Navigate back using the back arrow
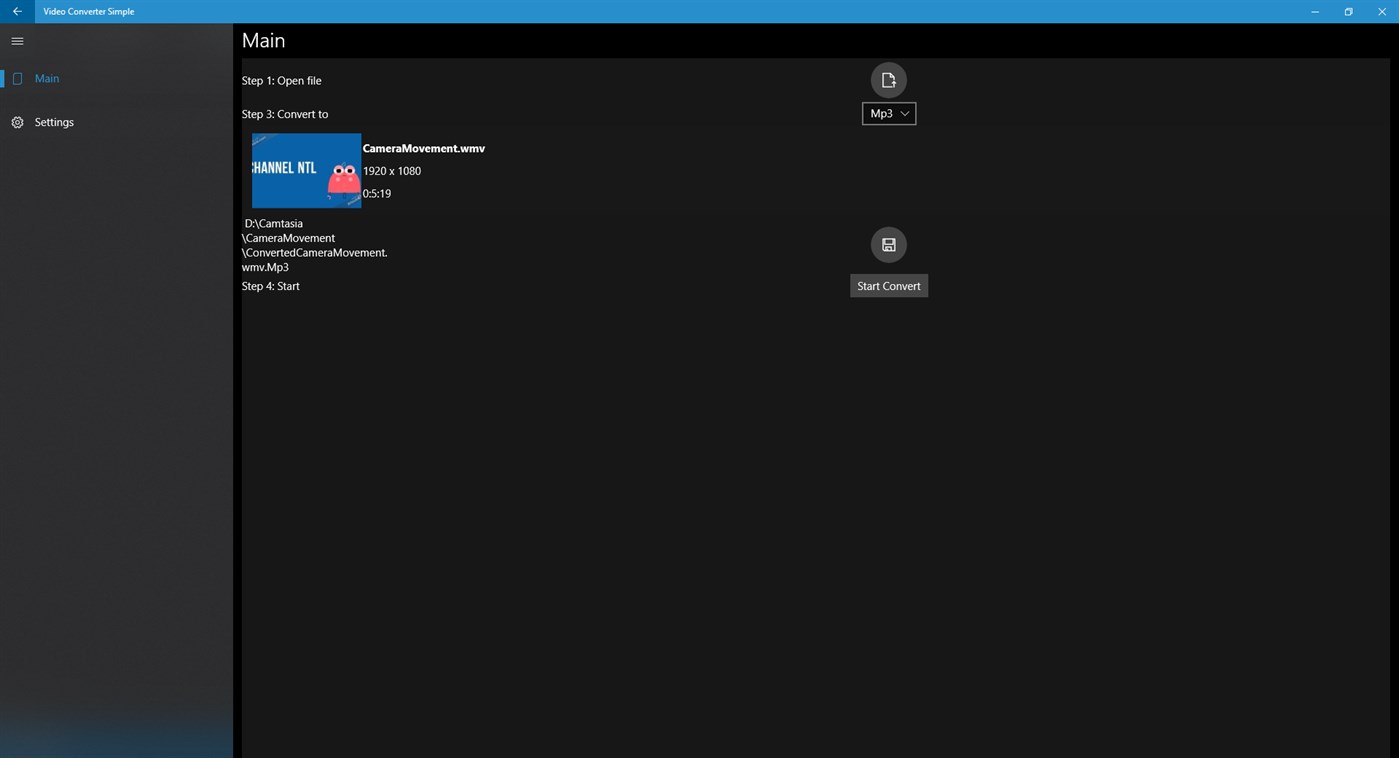The width and height of the screenshot is (1399, 758). 16,11
